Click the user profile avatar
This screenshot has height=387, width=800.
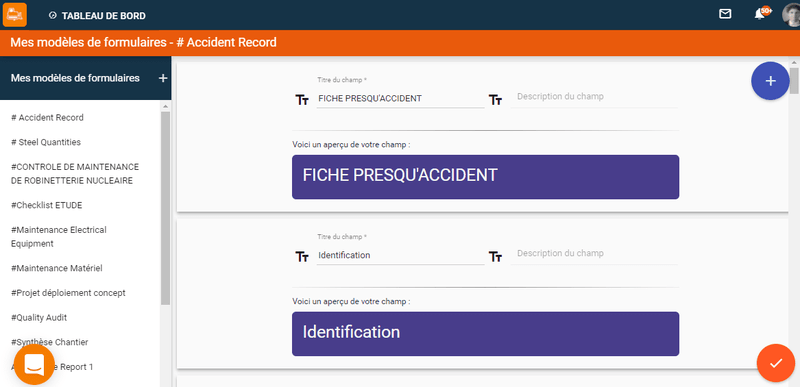(x=791, y=15)
